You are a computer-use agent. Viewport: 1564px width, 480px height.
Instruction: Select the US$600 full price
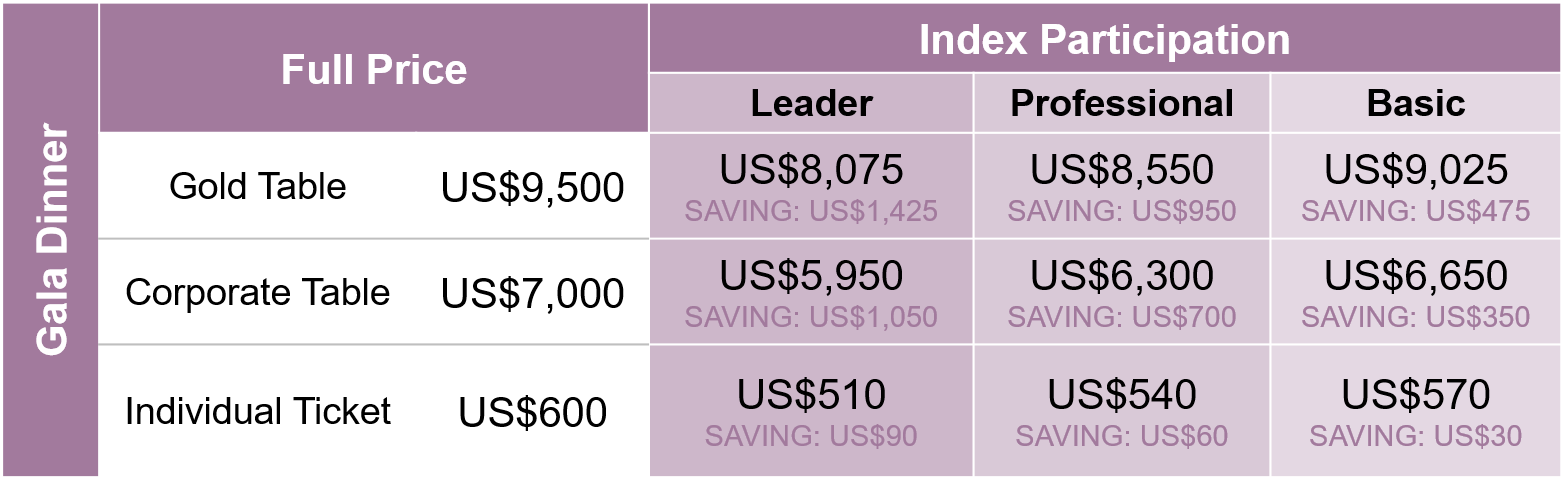coord(532,412)
